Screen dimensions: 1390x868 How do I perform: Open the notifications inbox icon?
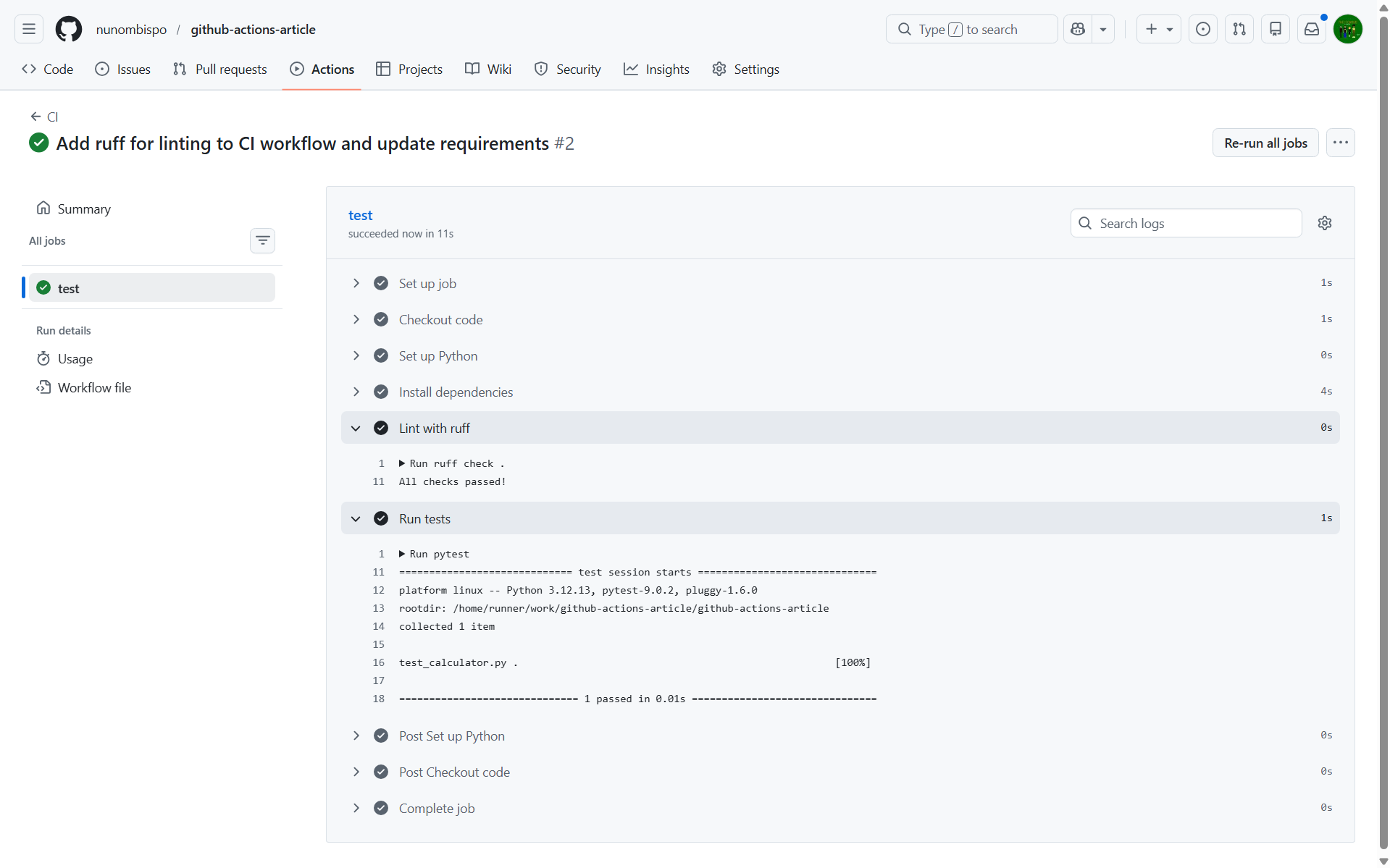[1311, 29]
